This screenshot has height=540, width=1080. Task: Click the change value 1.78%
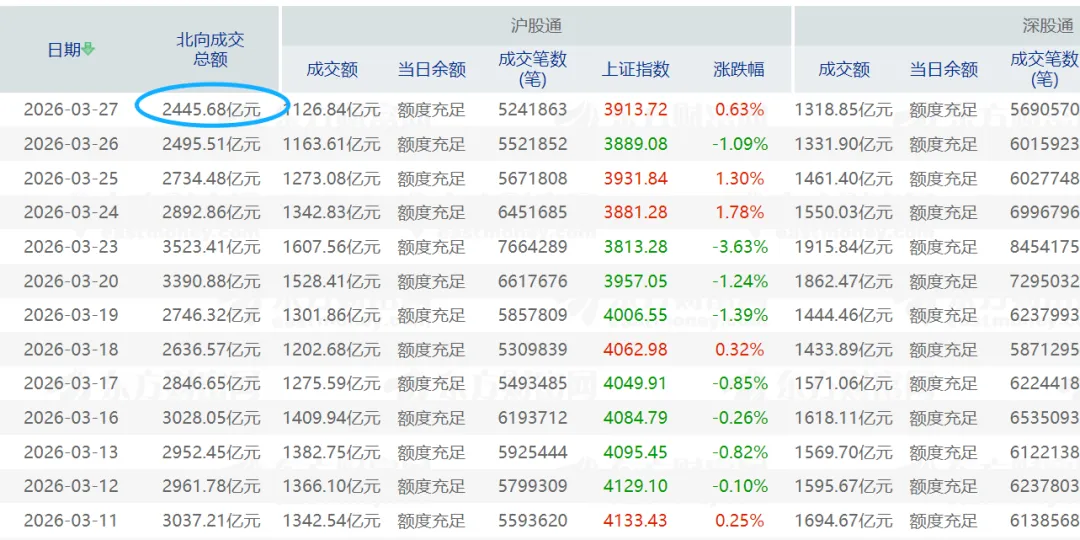tap(740, 212)
